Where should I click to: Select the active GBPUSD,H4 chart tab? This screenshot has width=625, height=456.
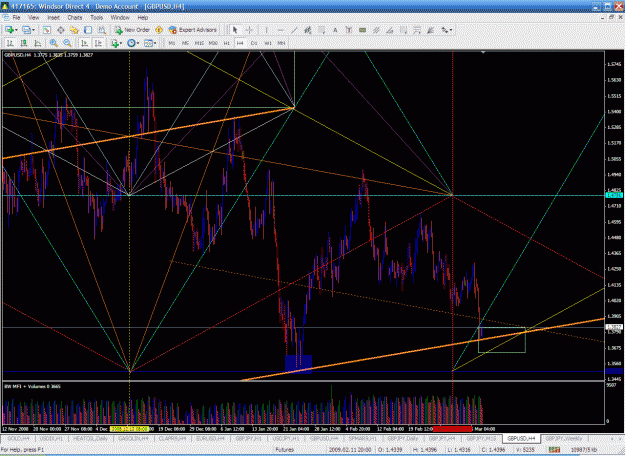[x=521, y=438]
